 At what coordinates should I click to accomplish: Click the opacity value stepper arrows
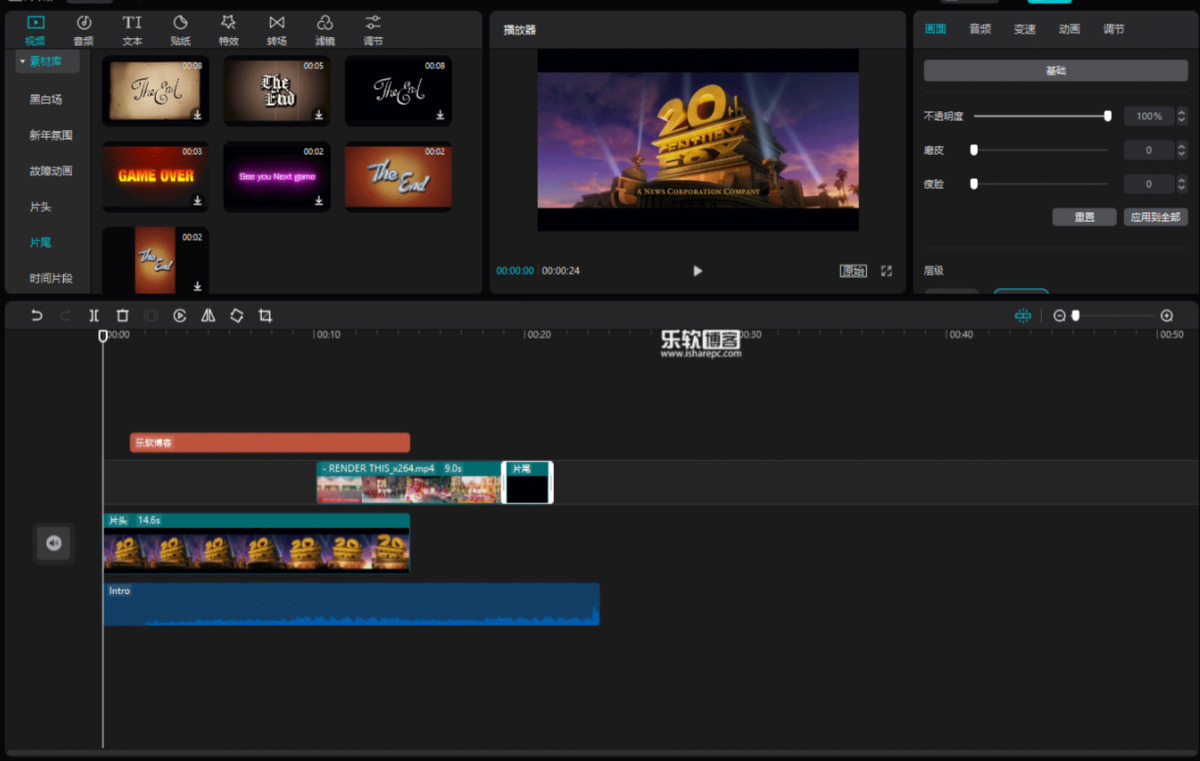[x=1182, y=117]
